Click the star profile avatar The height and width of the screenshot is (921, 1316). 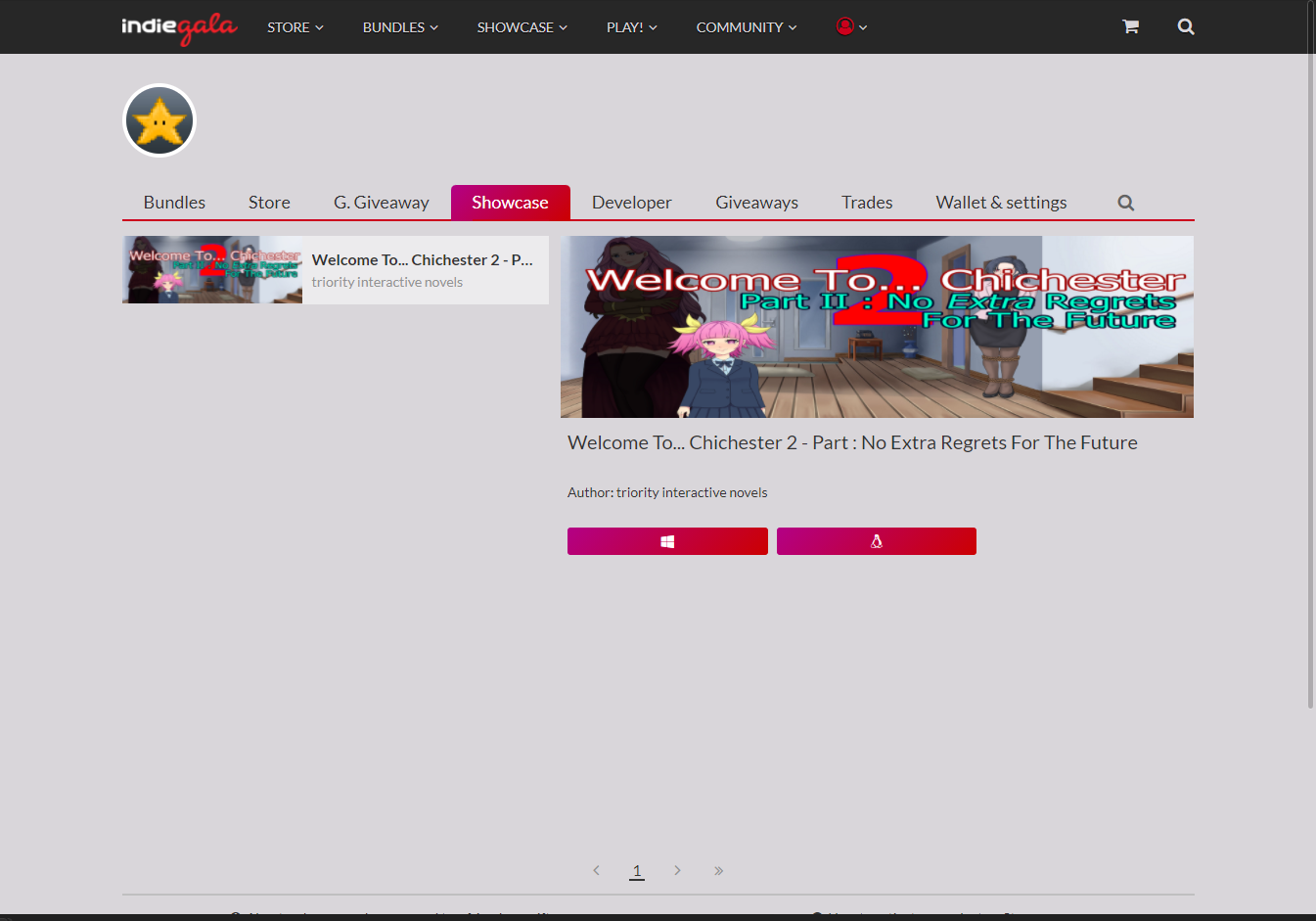click(159, 120)
